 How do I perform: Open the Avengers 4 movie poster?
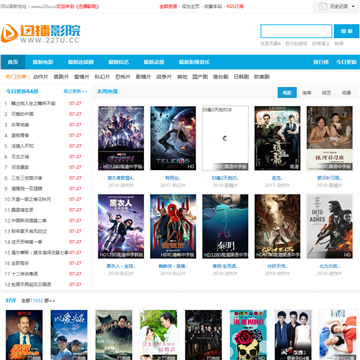121,138
